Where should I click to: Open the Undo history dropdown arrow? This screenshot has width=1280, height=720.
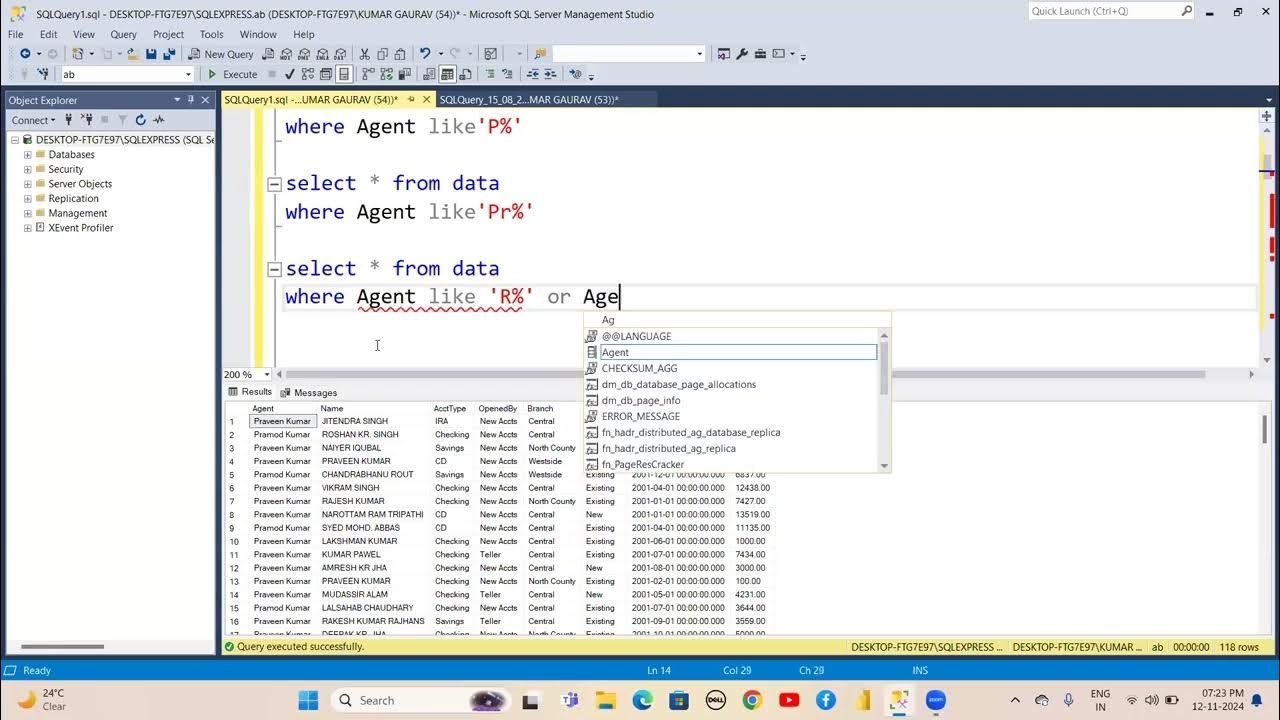click(x=440, y=54)
